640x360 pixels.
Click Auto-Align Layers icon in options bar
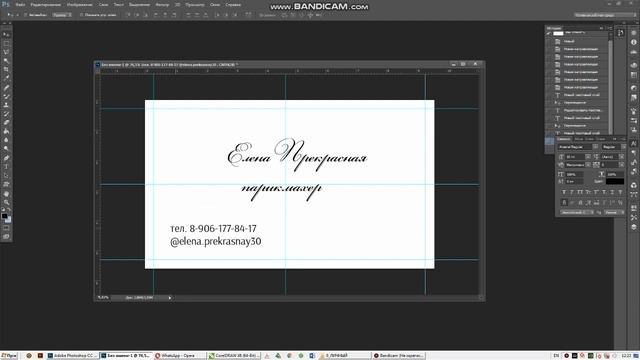point(248,15)
